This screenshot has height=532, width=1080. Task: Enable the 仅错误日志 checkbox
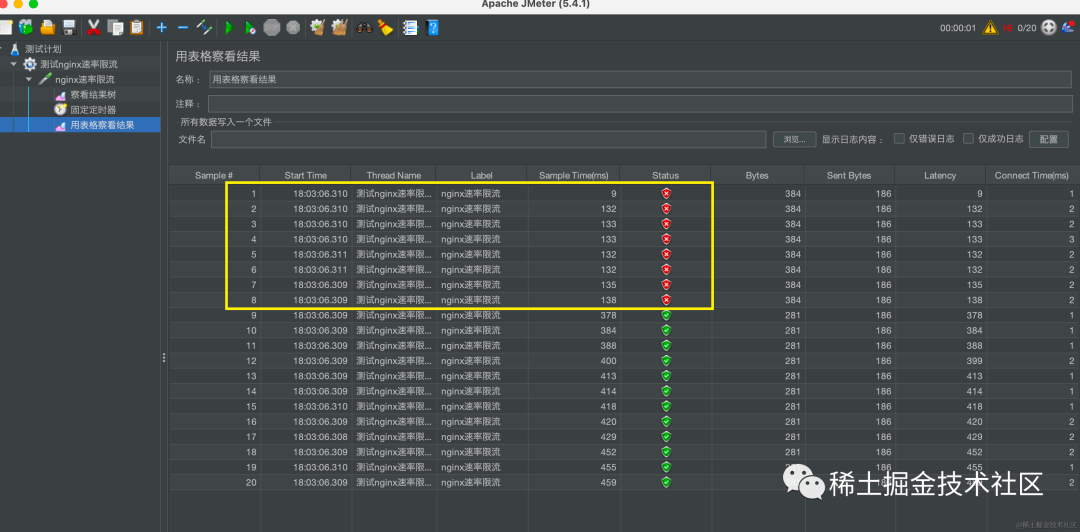(899, 139)
